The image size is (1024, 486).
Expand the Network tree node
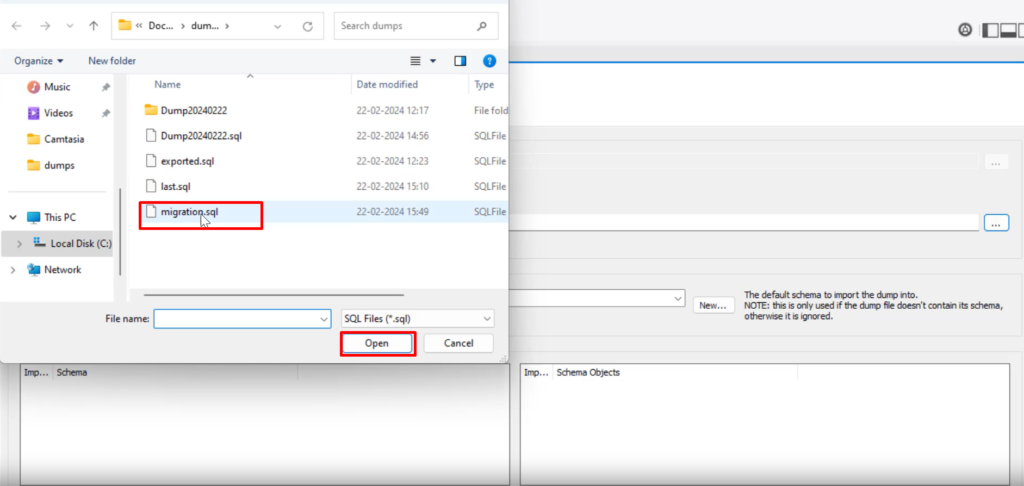pos(13,270)
